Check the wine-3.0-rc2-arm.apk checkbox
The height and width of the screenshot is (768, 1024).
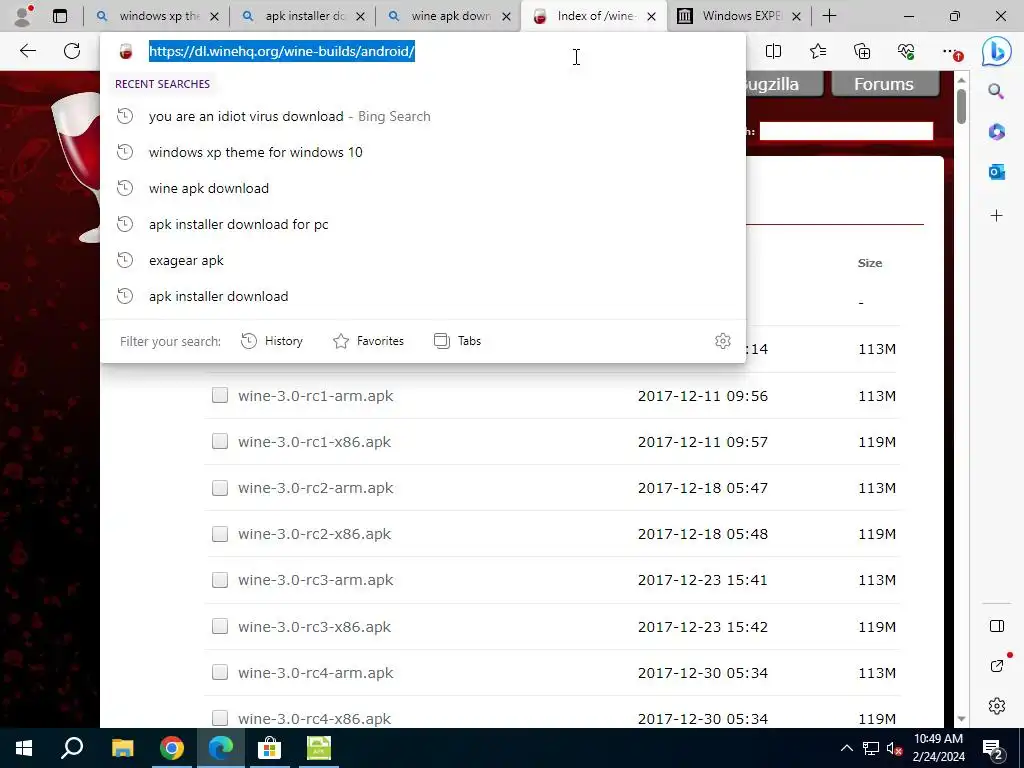[220, 488]
